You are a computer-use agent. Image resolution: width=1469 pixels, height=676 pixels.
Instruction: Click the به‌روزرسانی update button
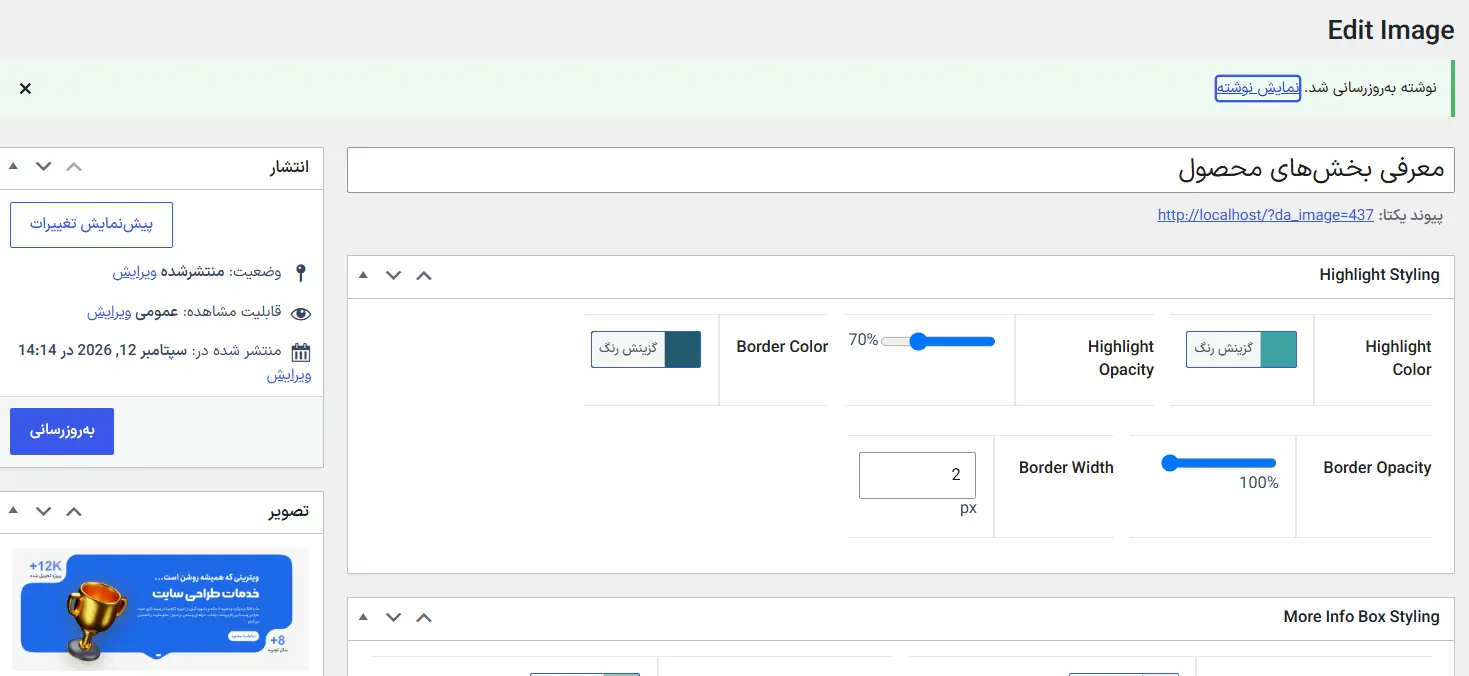pos(62,431)
